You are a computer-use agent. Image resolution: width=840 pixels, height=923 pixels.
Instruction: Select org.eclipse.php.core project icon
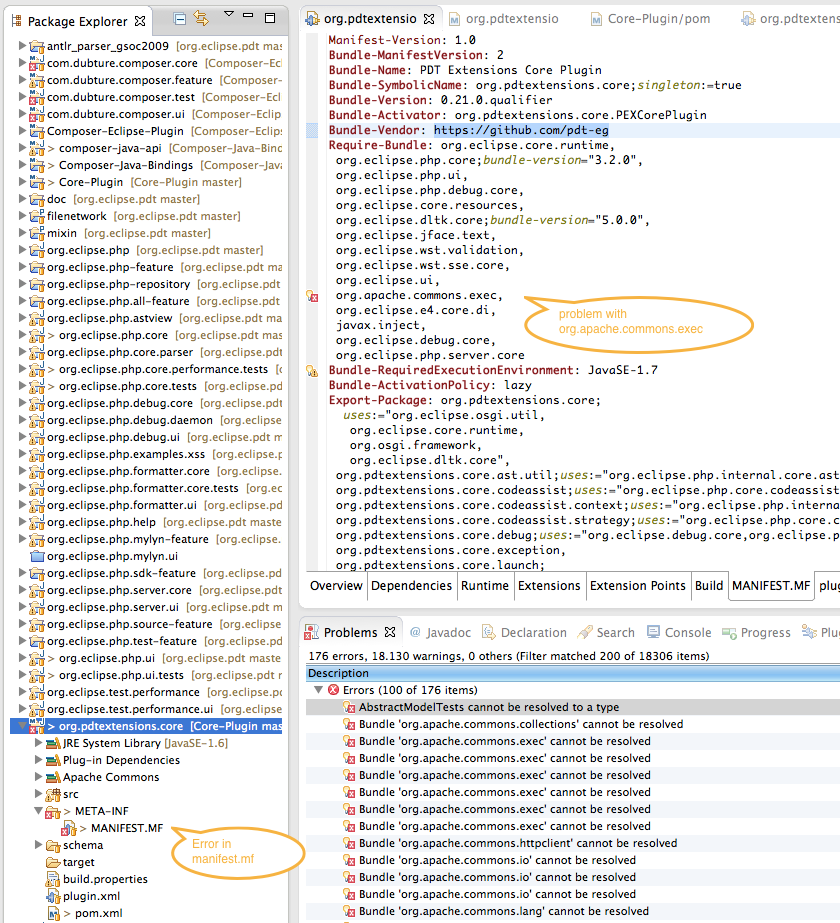[x=37, y=336]
